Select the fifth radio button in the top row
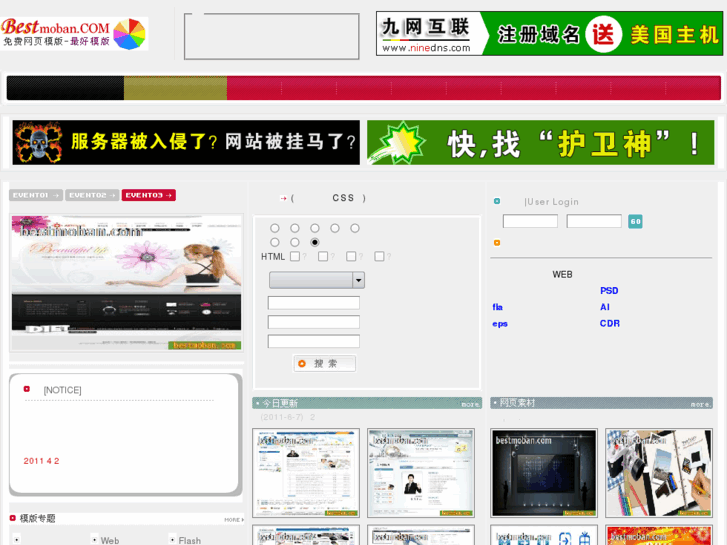727x545 pixels. point(355,228)
